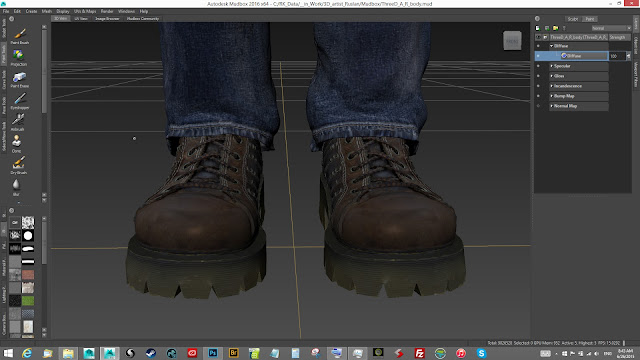
Task: Select the green grass stamp thumbnail
Action: (28, 301)
